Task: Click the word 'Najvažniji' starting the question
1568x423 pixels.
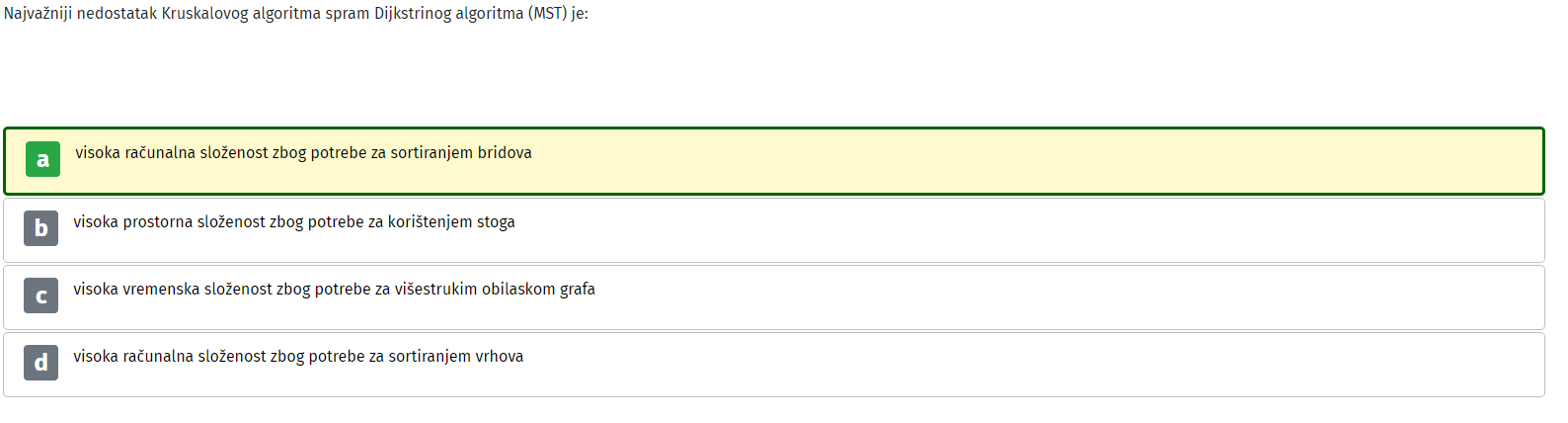Action: pyautogui.click(x=38, y=14)
